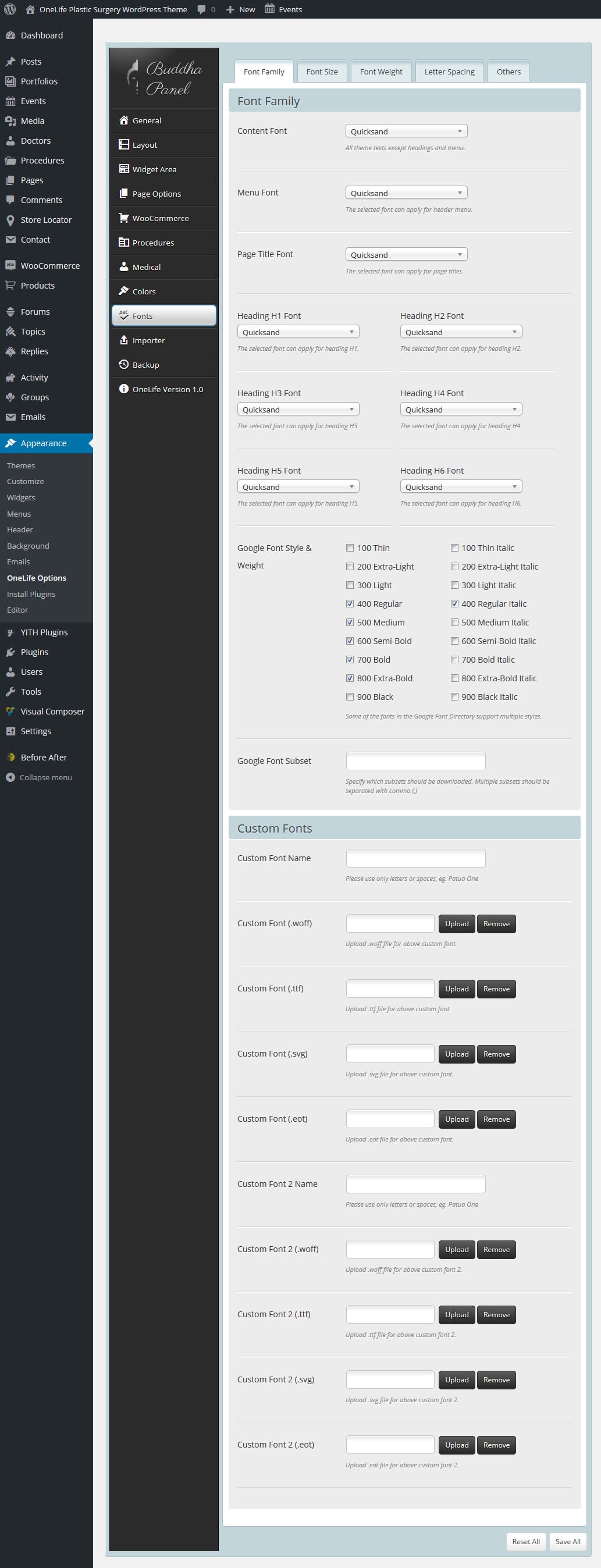The image size is (601, 1568).
Task: Click the comments bubble icon in admin bar
Action: coord(201,9)
